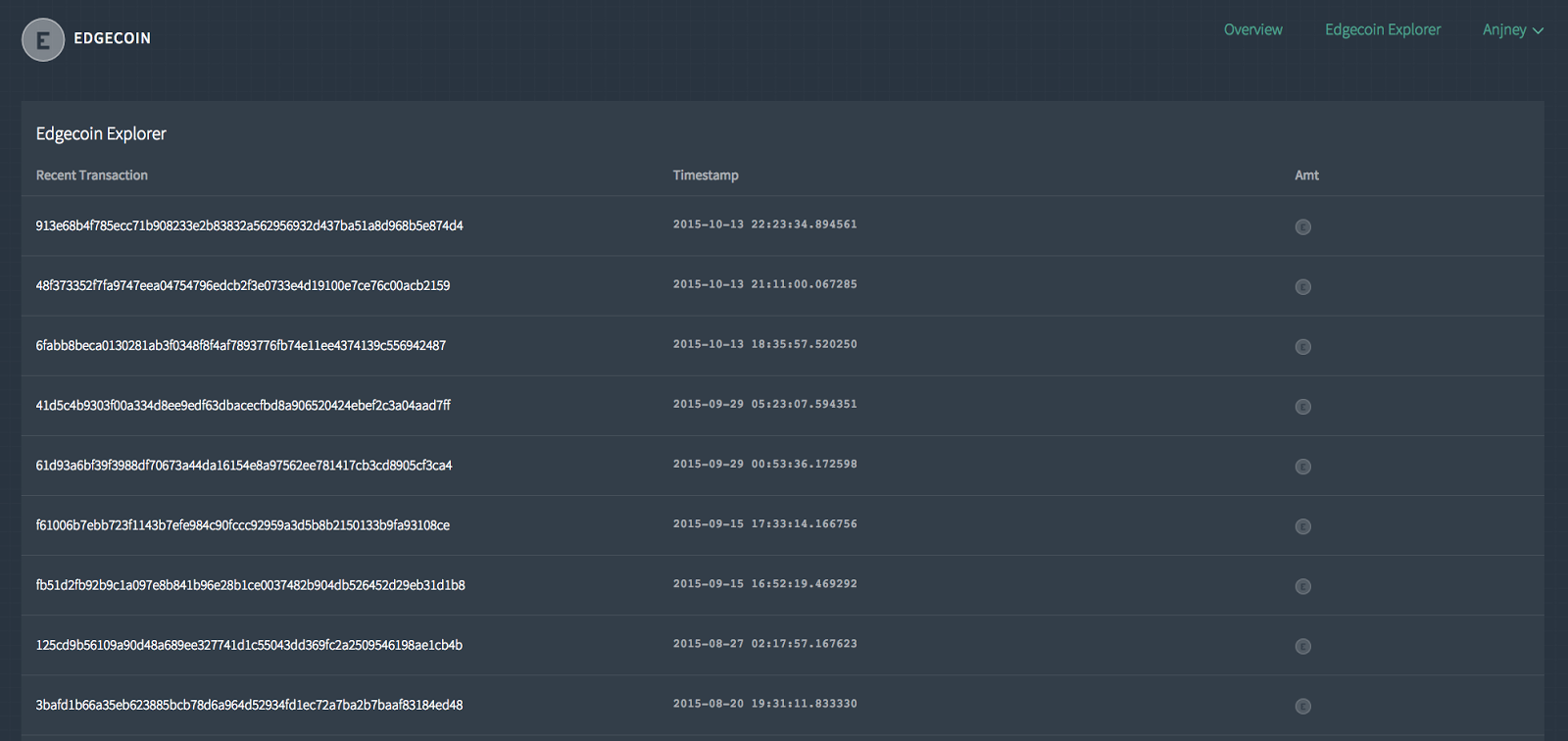Click amount coin icon for transaction 3bafd1b66a35
This screenshot has height=741, width=1568.
[x=1303, y=706]
